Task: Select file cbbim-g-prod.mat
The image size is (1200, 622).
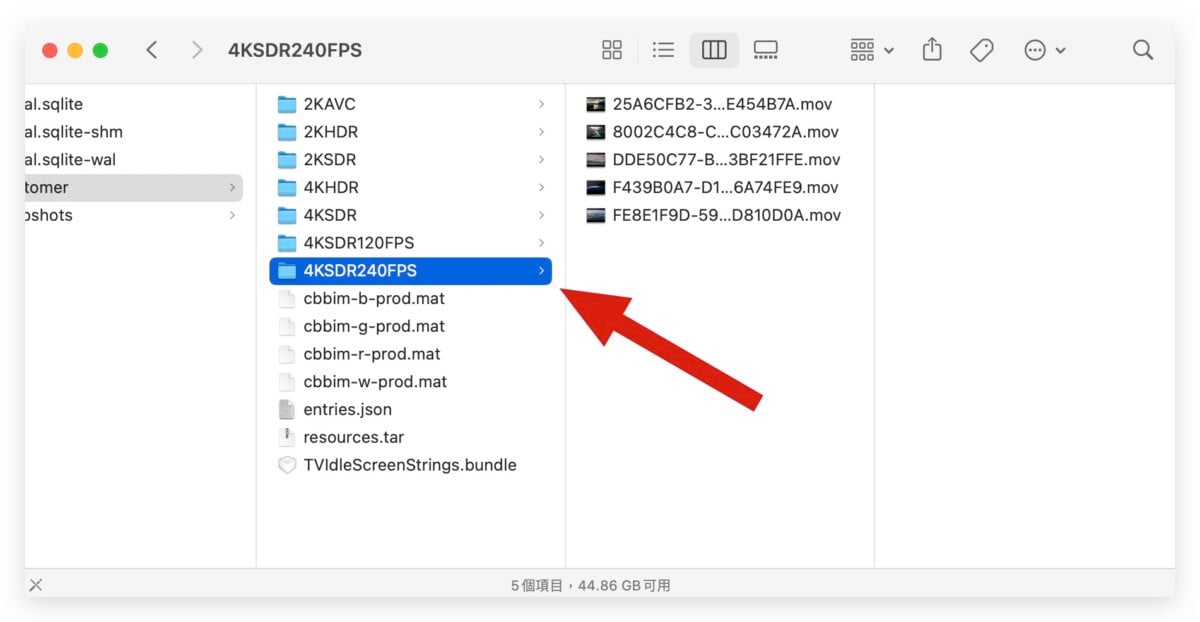Action: click(x=411, y=326)
